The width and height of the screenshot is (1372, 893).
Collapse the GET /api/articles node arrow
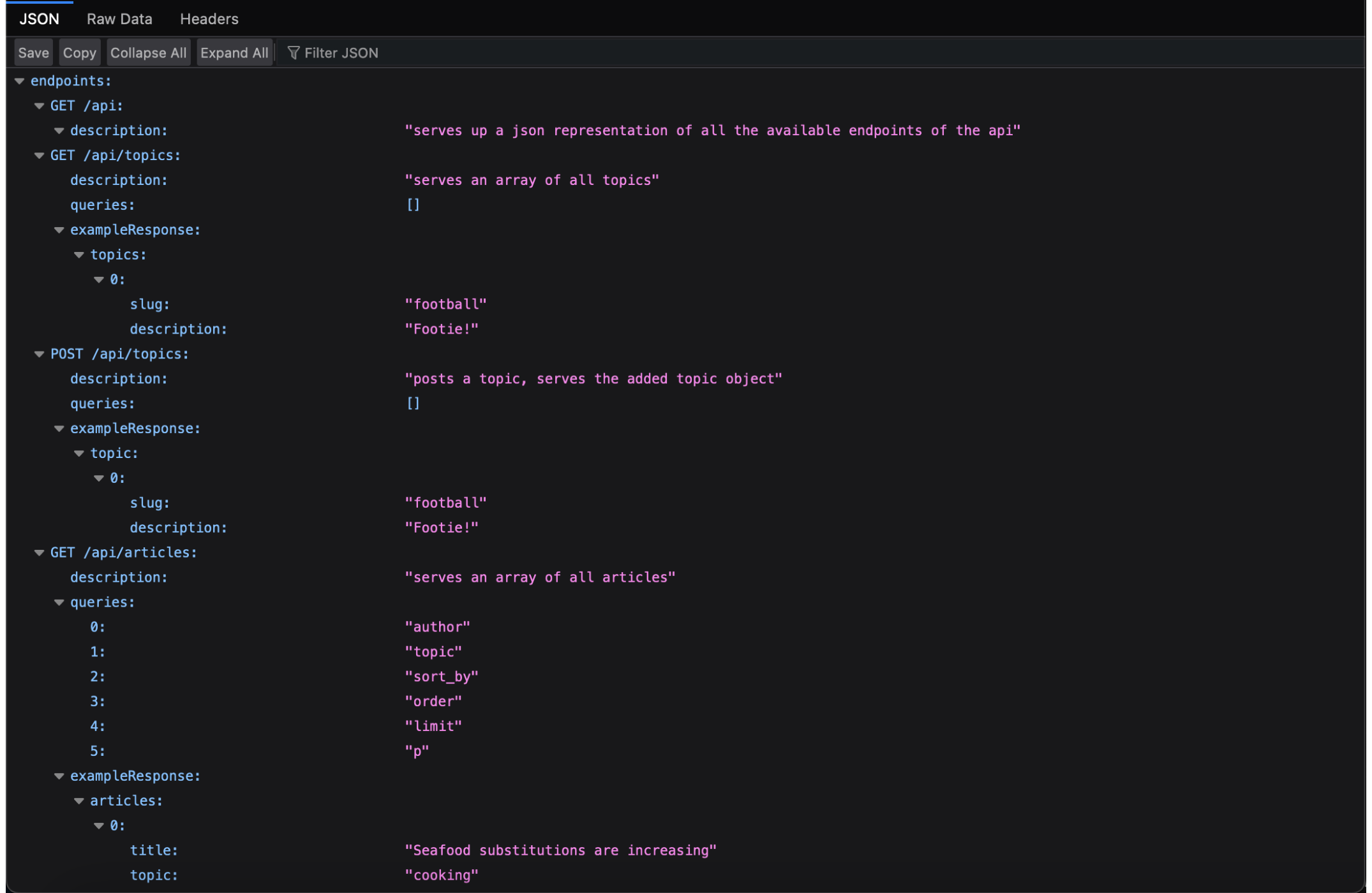pos(40,553)
